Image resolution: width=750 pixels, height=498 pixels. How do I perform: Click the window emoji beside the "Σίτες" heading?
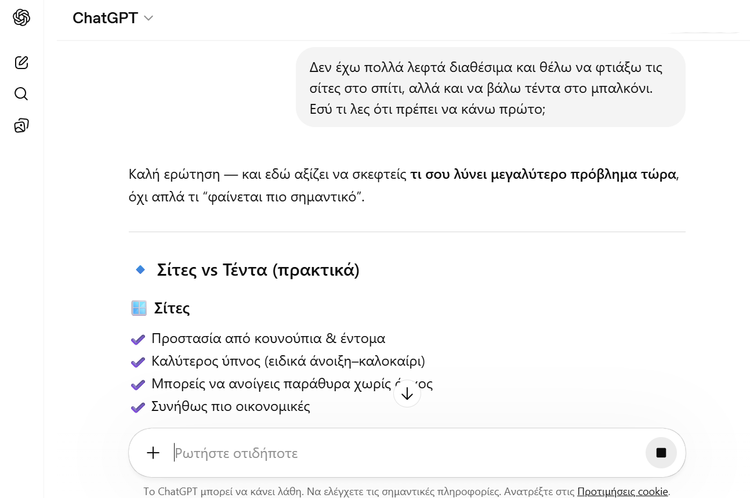pos(139,308)
